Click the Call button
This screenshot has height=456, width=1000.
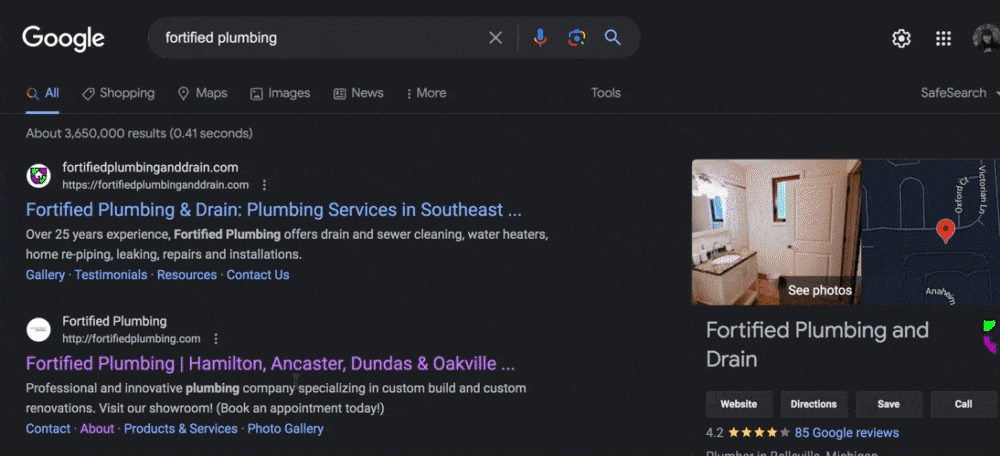pos(963,404)
